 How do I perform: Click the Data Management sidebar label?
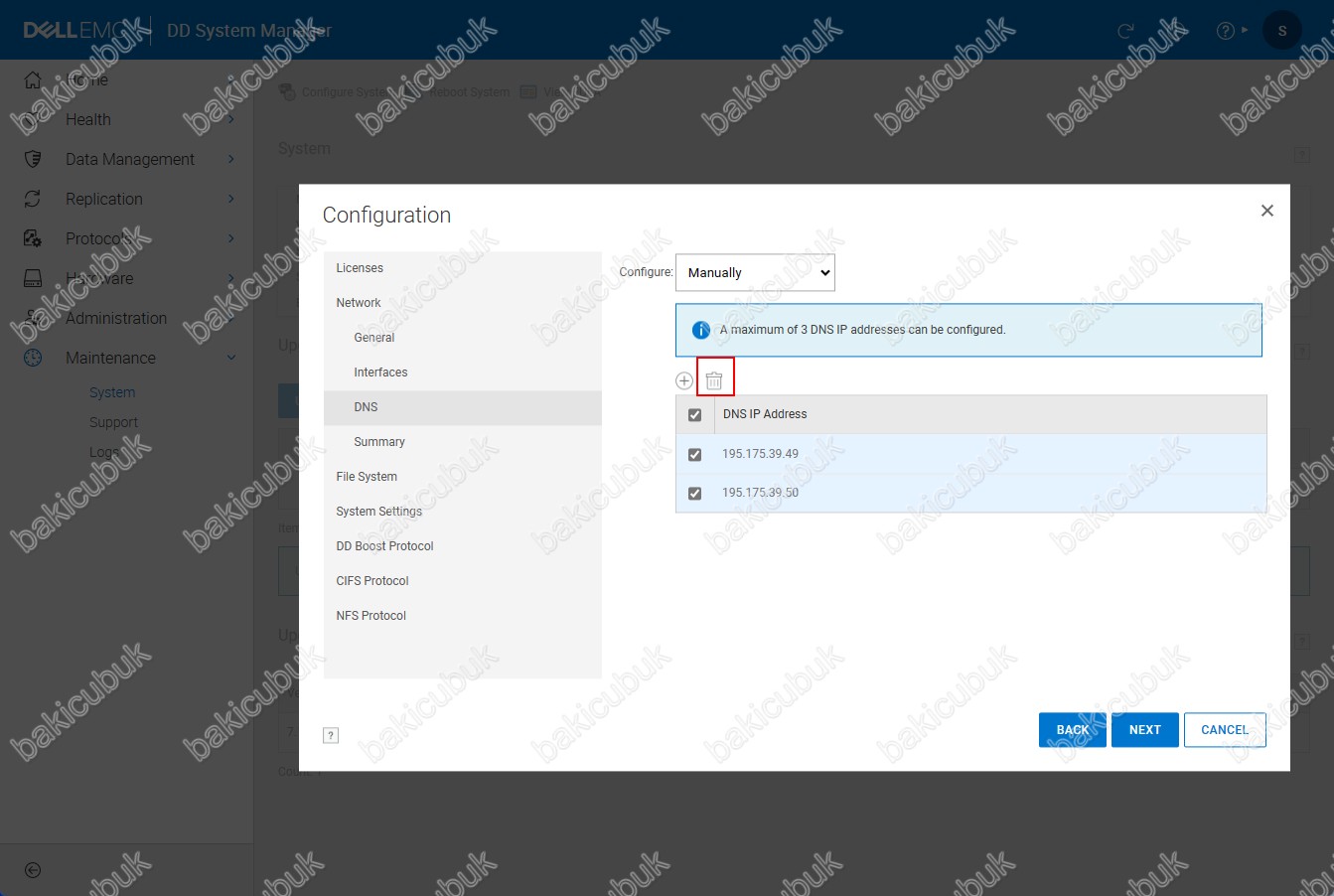(130, 159)
